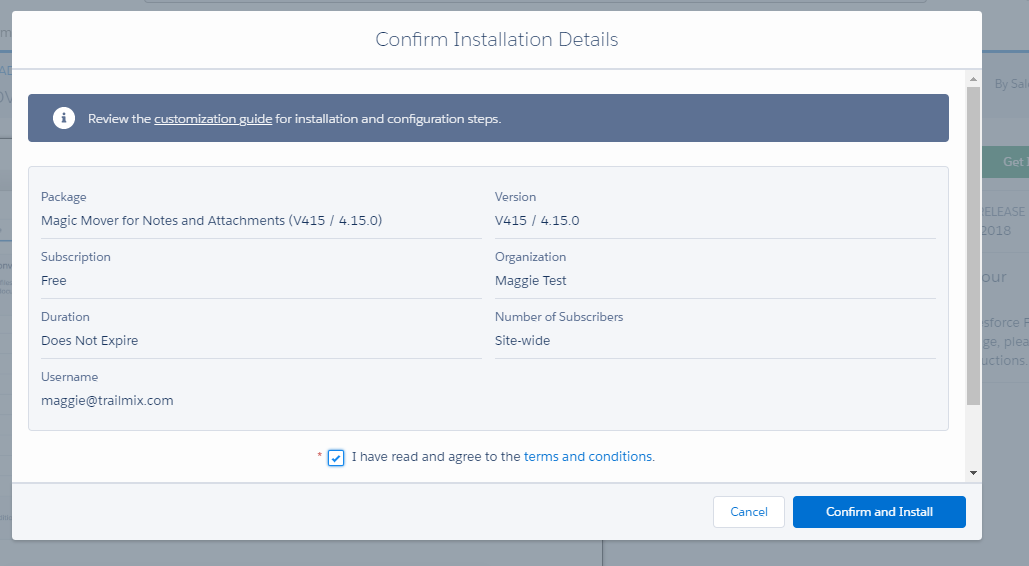1029x566 pixels.
Task: Click the scrollbar up arrow
Action: 973,78
